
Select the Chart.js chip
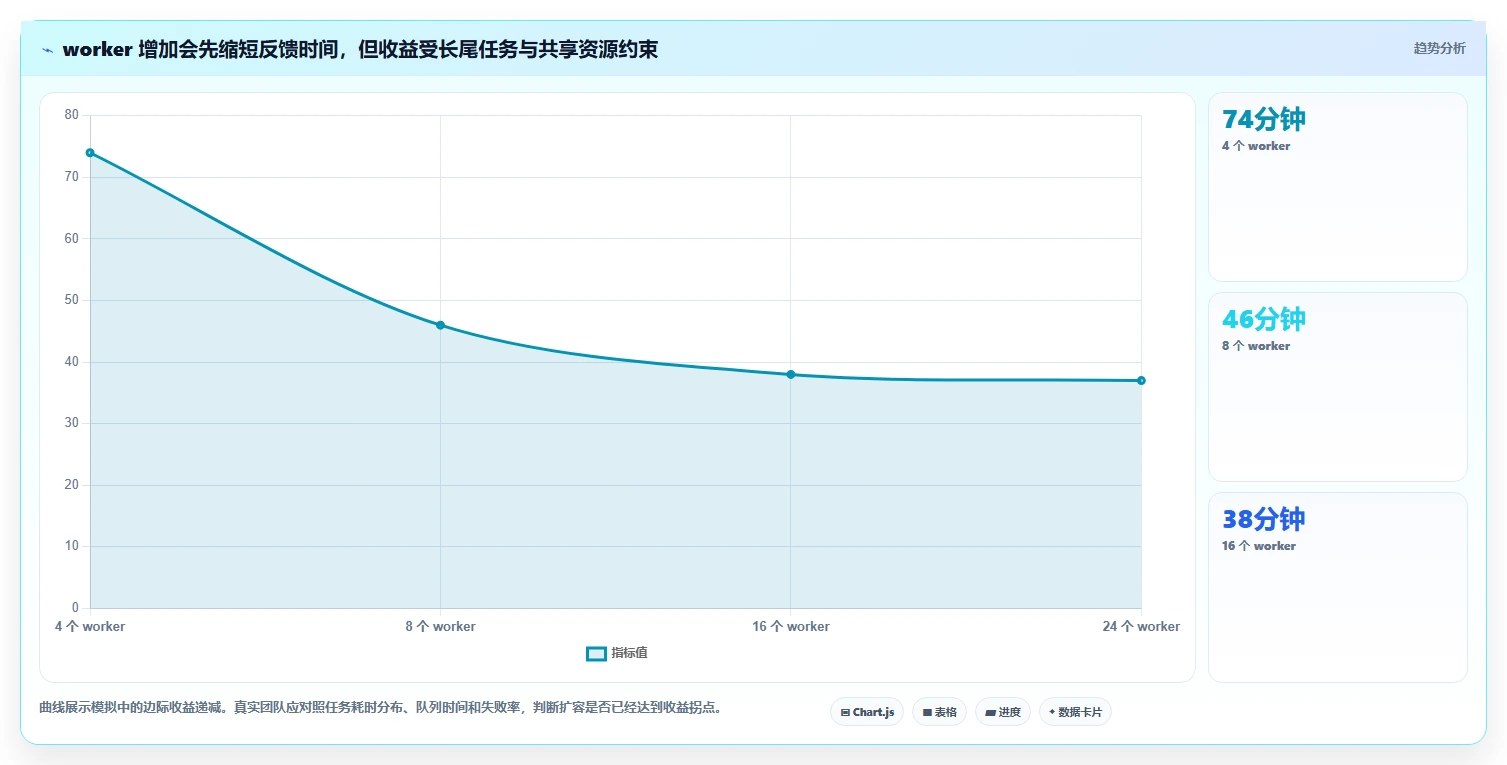point(867,712)
